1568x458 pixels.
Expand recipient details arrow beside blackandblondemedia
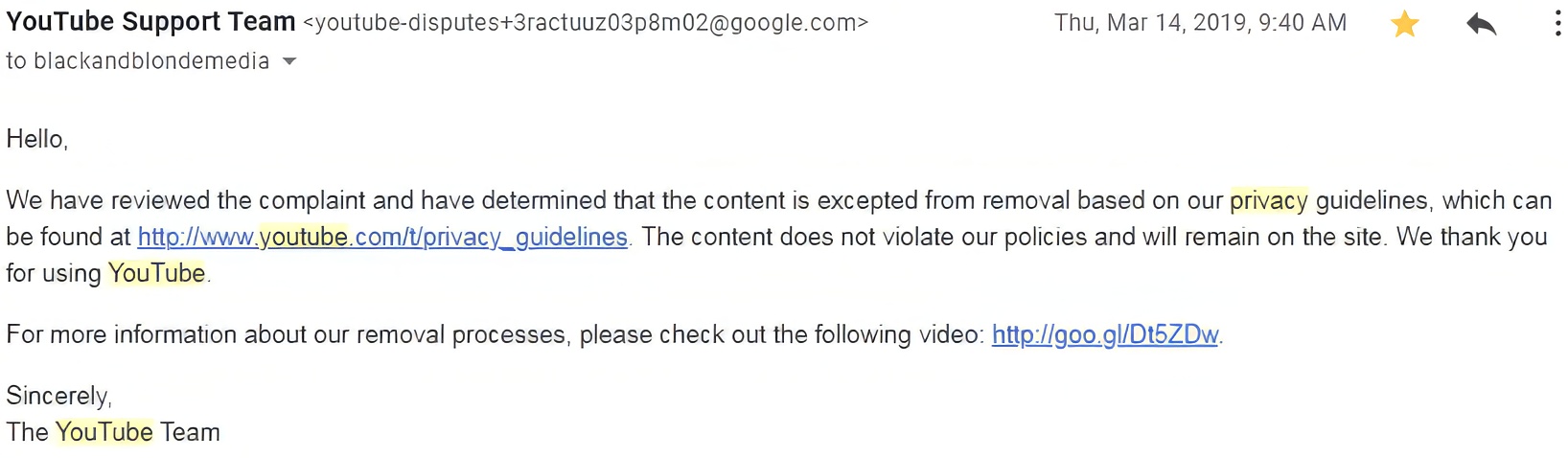click(289, 62)
